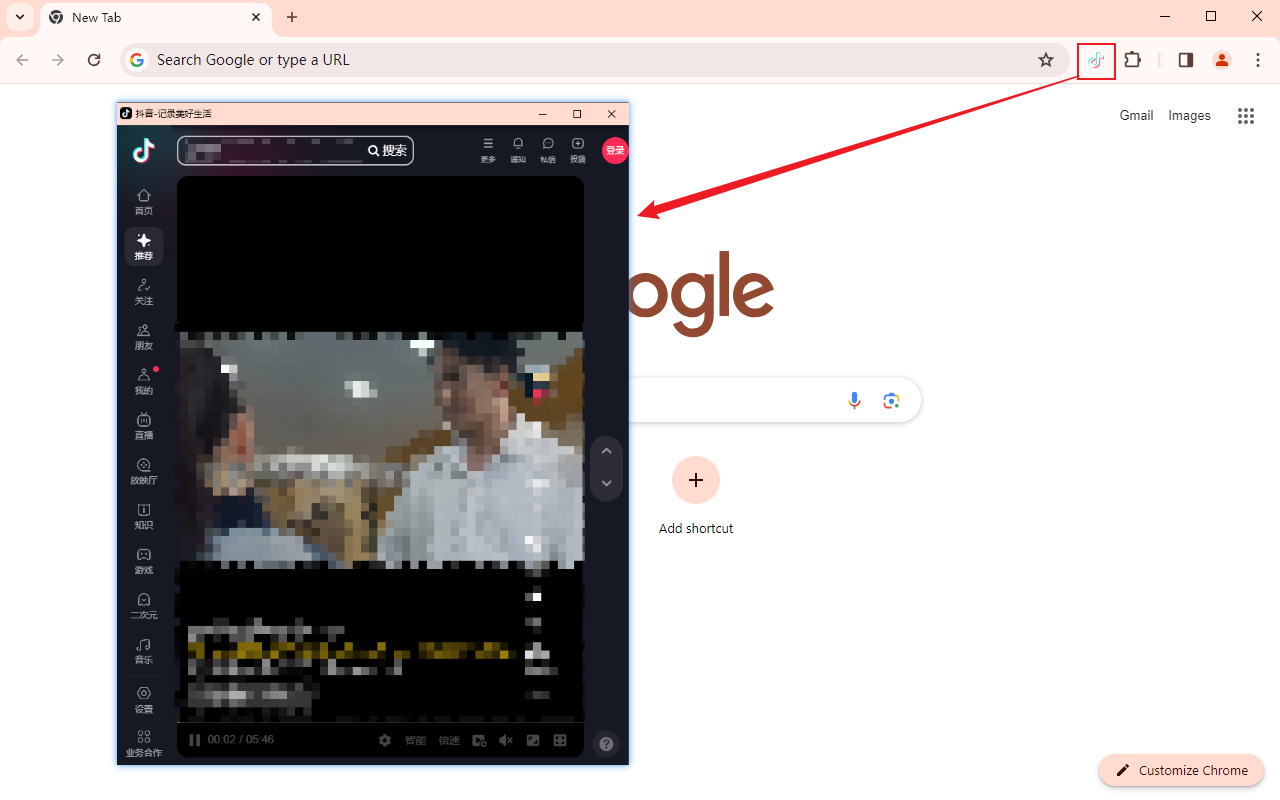This screenshot has width=1280, height=800.
Task: Pause the playing Douyin video
Action: tap(195, 740)
